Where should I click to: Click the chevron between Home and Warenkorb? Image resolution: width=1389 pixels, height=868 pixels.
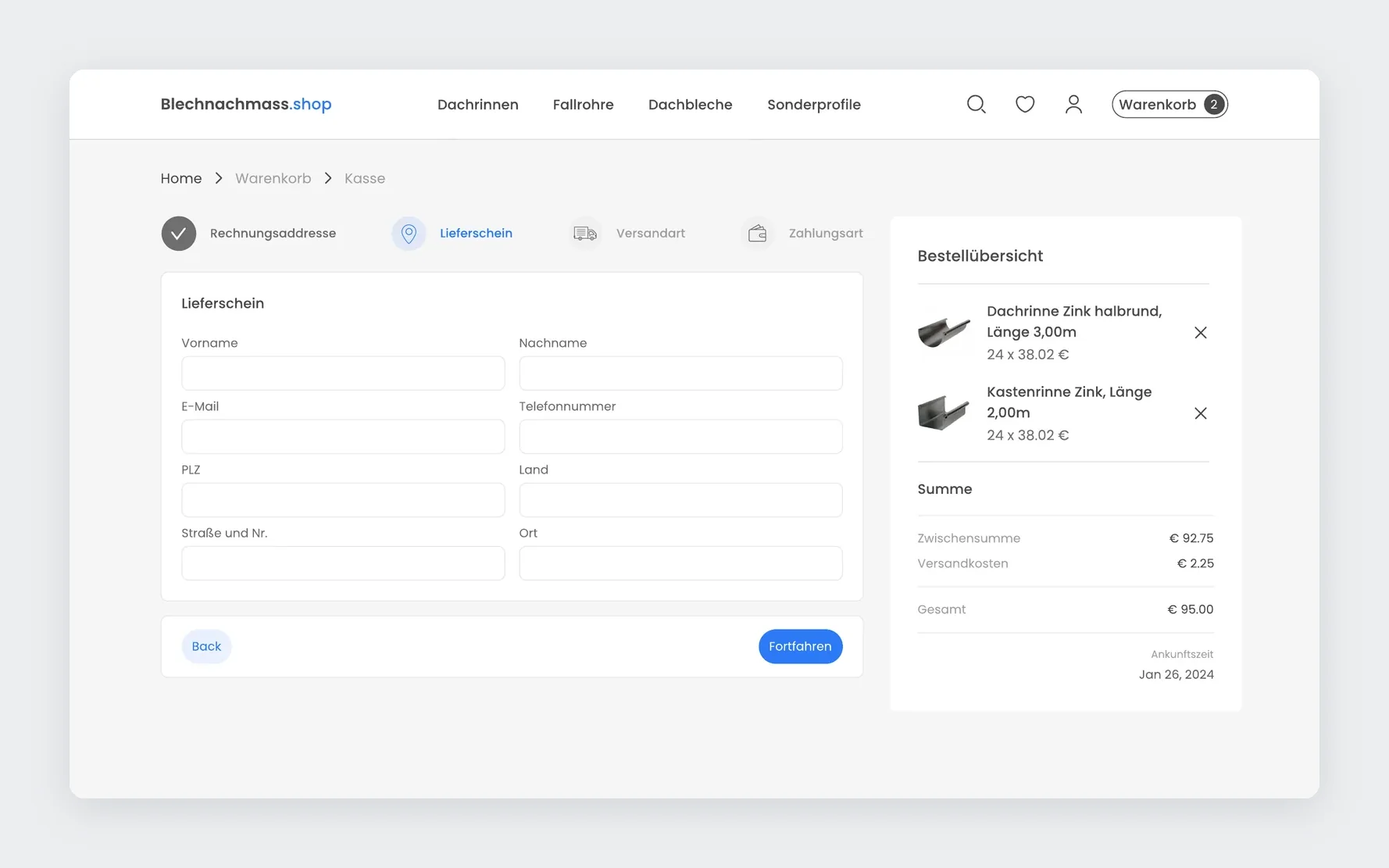click(x=219, y=178)
